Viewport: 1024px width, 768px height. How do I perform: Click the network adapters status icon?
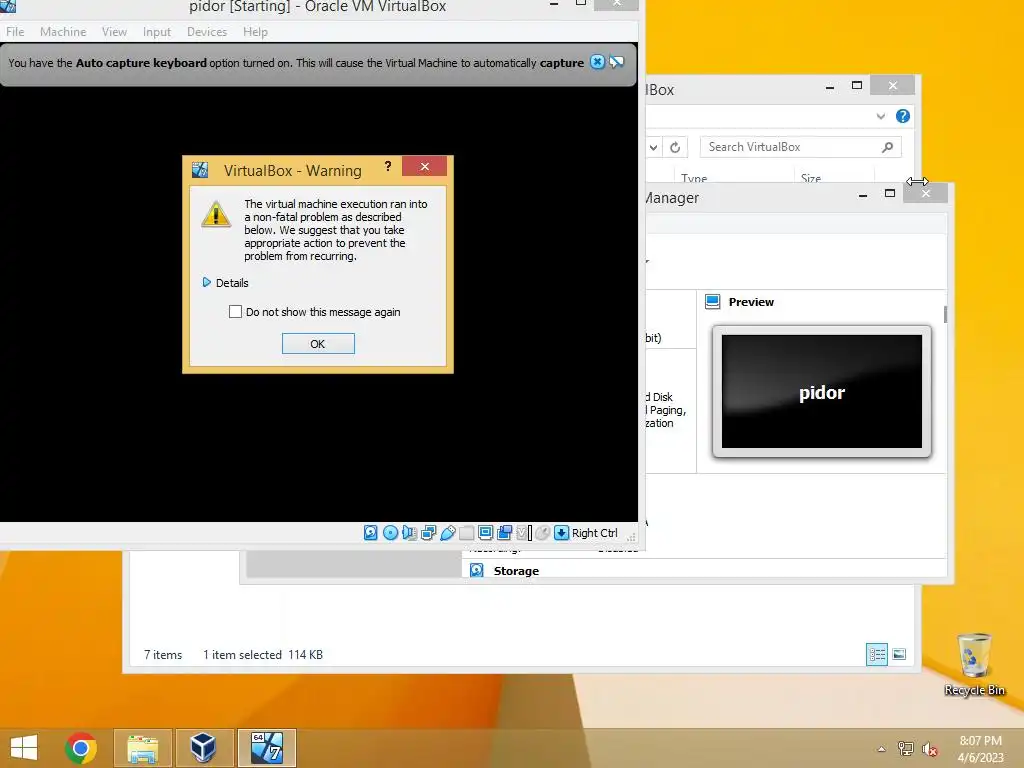coord(428,533)
